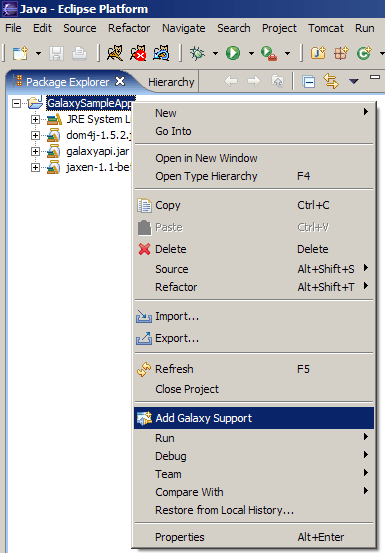Choose Export... in context menu

pyautogui.click(x=254, y=338)
